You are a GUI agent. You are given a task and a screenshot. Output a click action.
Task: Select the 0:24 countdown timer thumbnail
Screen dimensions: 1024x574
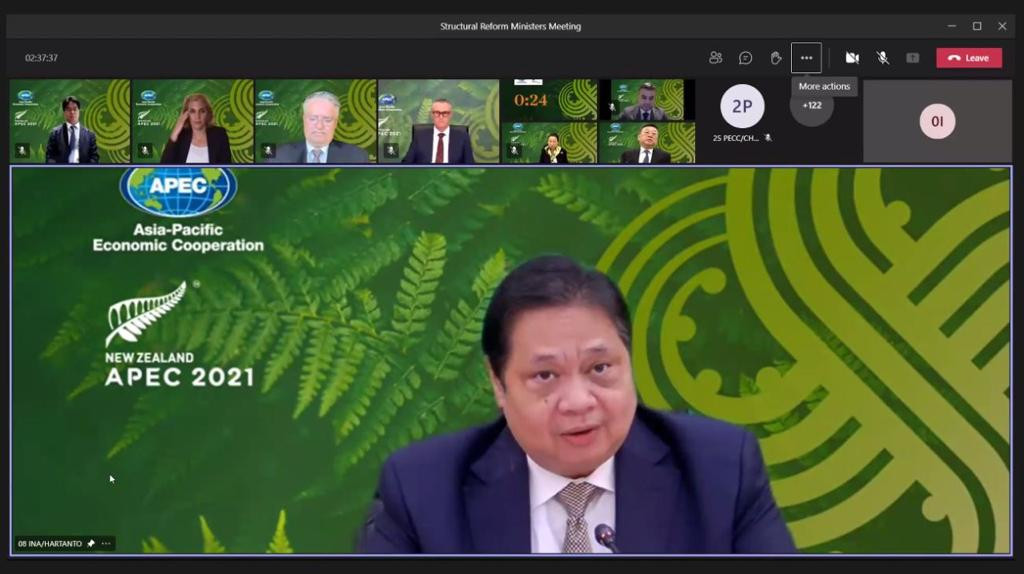[x=549, y=100]
